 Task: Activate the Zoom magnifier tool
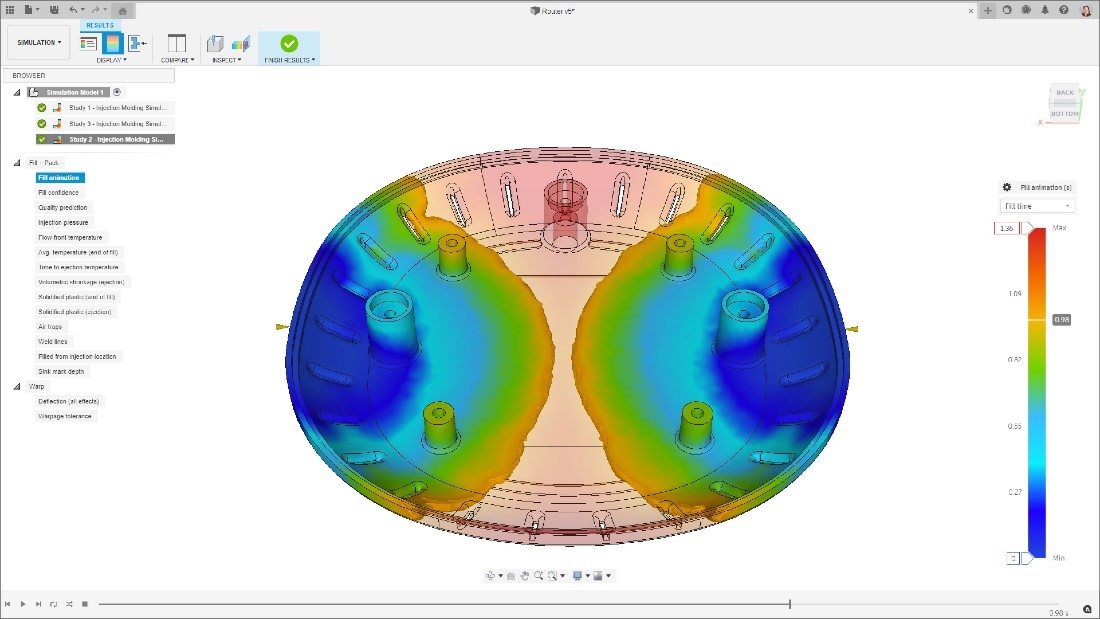pos(539,575)
